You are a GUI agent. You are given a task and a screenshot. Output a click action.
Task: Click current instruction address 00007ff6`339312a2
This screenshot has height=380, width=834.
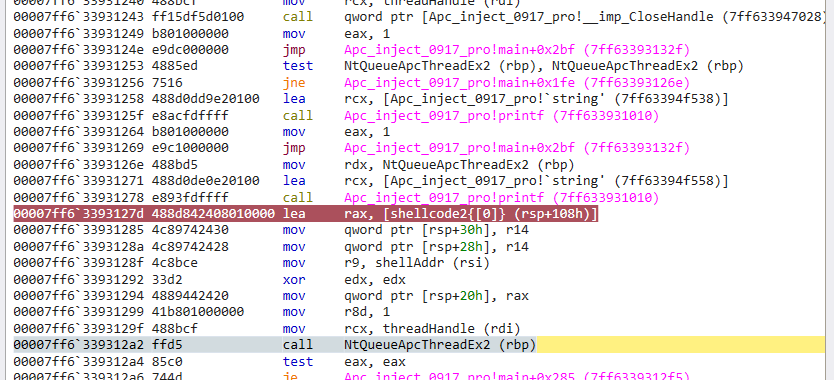78,345
